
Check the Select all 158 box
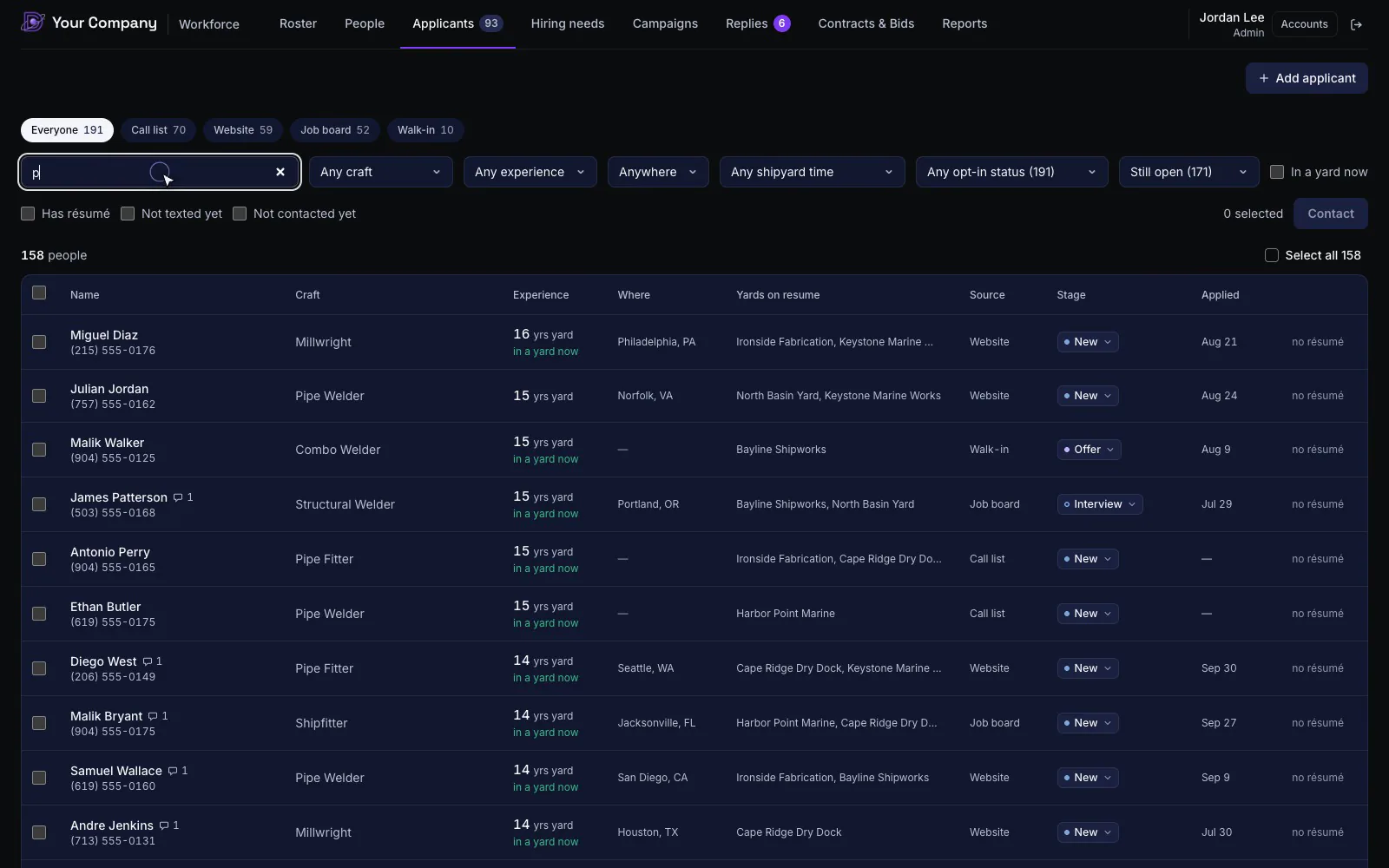pos(1272,255)
